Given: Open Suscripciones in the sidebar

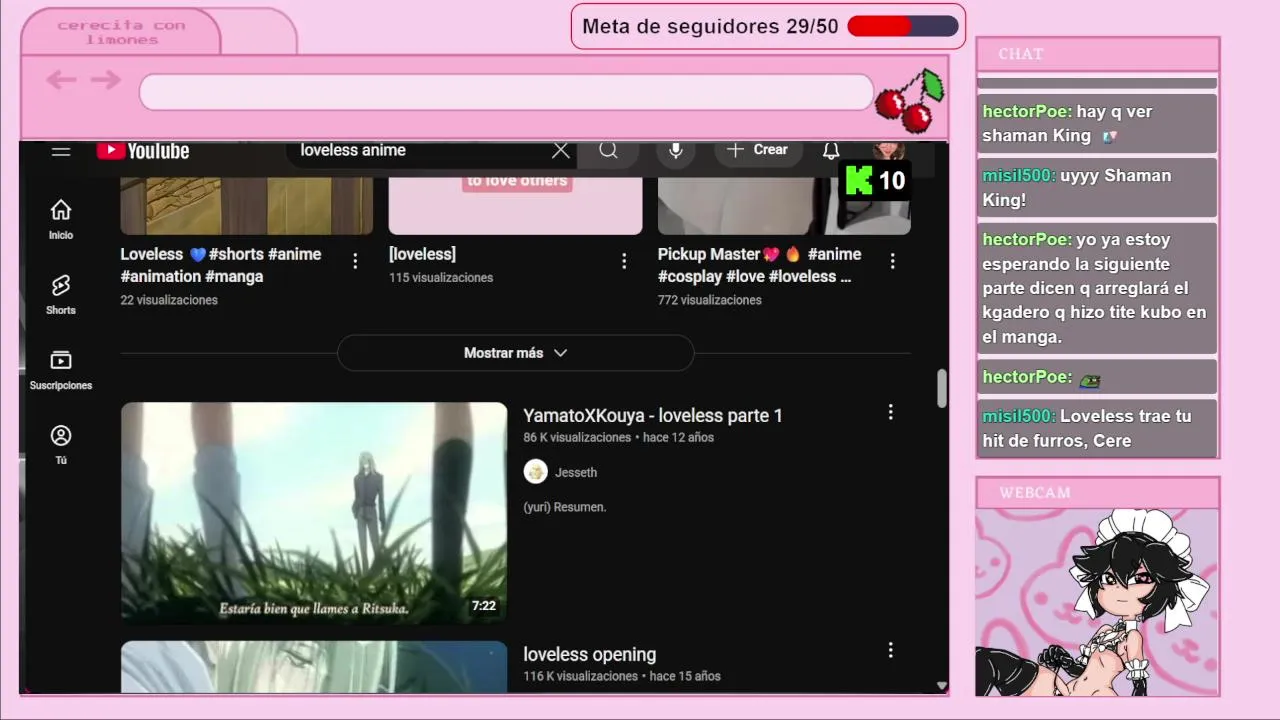Looking at the screenshot, I should [61, 369].
